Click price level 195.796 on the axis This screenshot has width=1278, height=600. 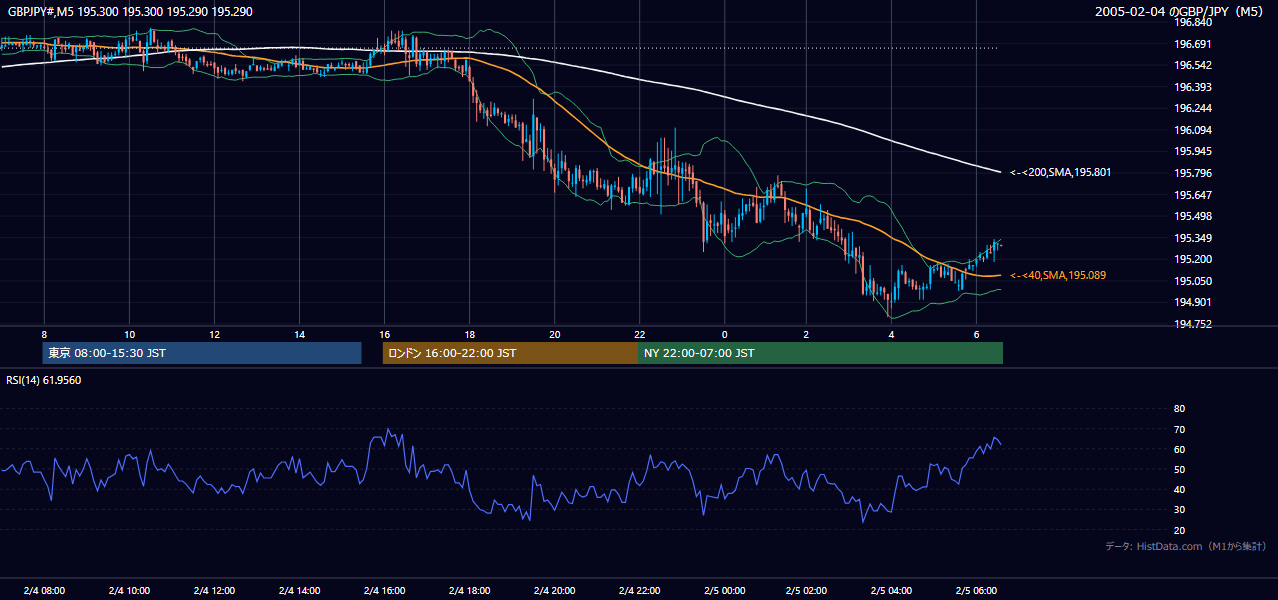(1193, 173)
